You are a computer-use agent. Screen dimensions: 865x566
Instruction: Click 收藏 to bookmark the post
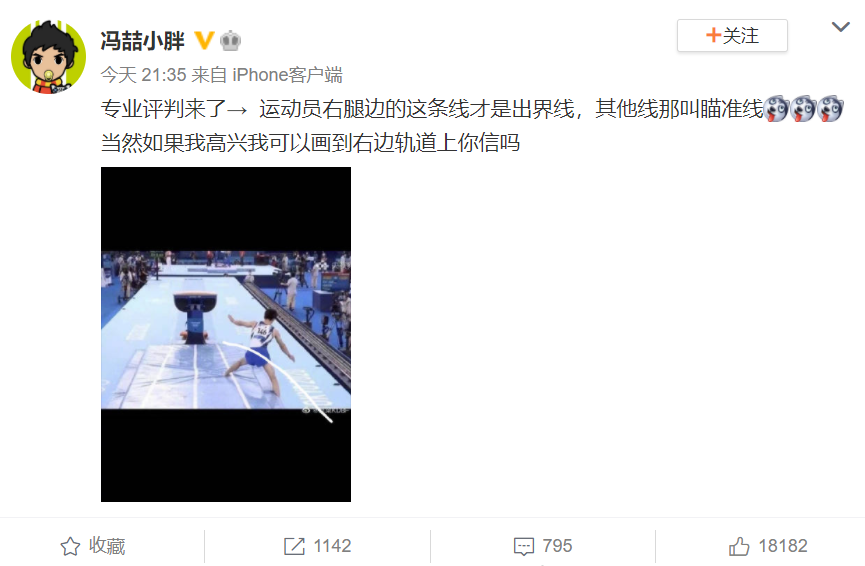tap(107, 546)
